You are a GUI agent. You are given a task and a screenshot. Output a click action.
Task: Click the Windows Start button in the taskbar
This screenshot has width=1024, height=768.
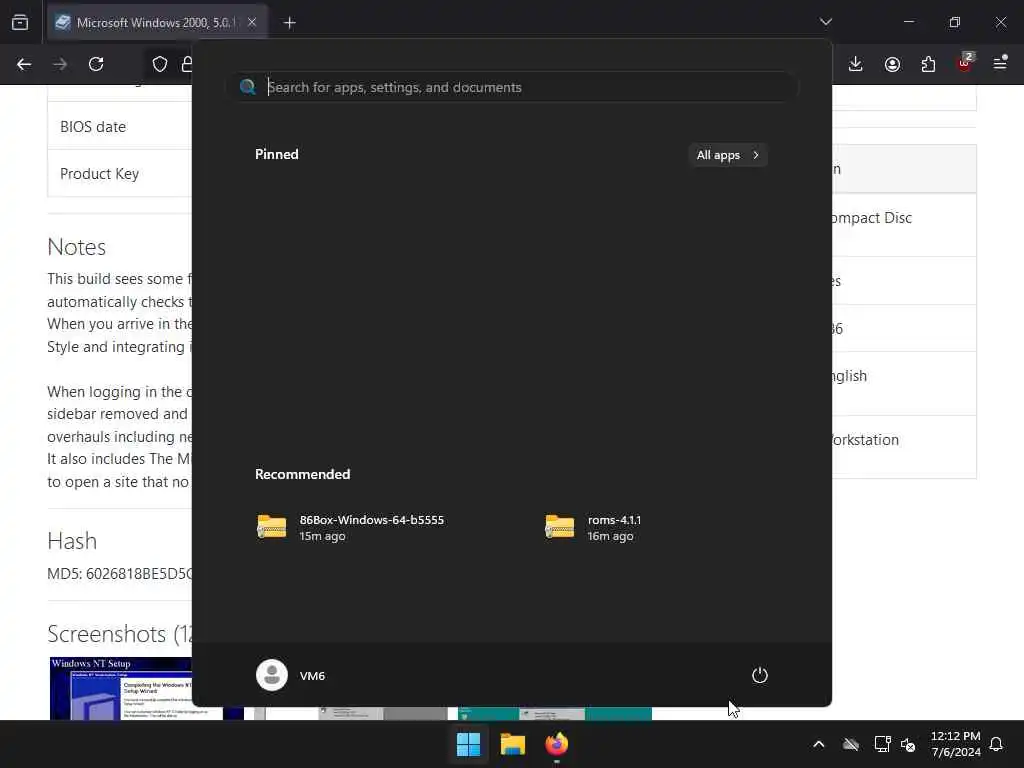(468, 744)
